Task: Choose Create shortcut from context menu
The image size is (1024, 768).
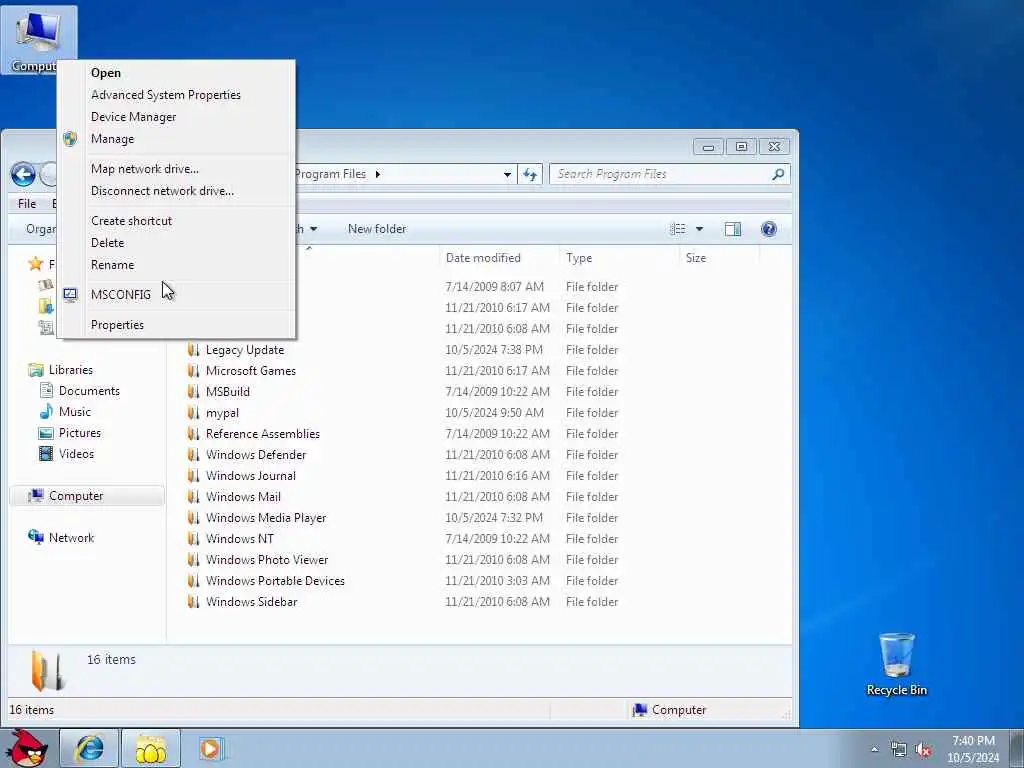Action: click(x=176, y=221)
